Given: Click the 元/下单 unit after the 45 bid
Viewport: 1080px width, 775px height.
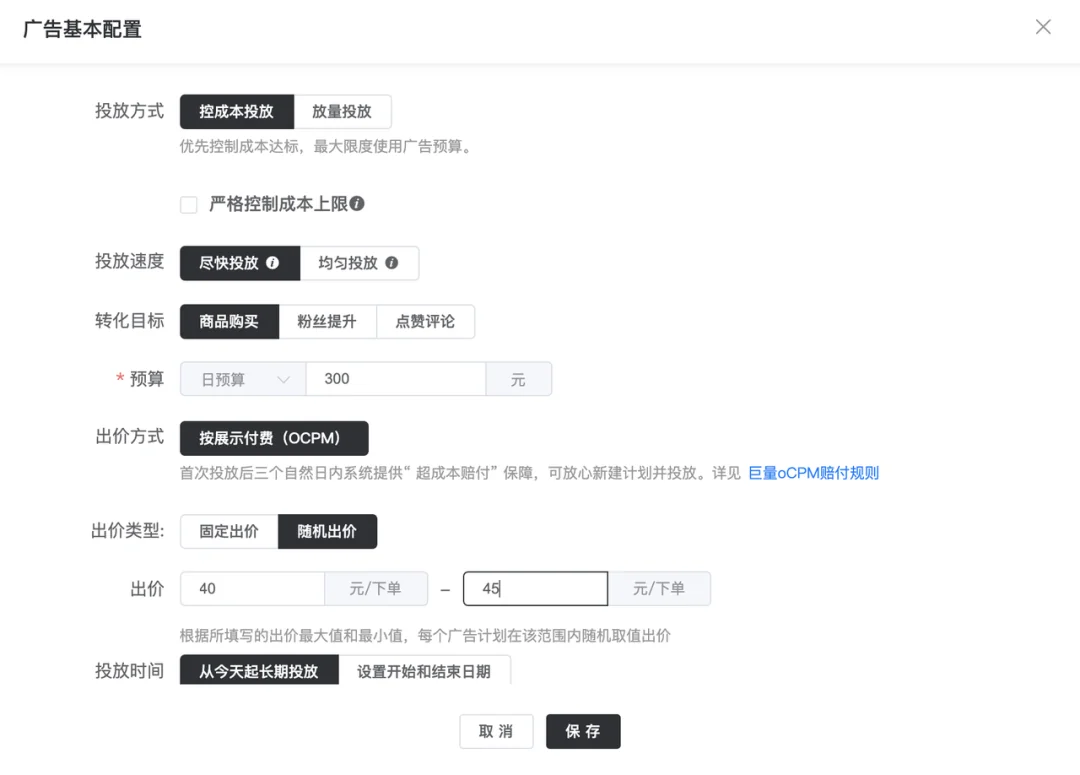Looking at the screenshot, I should [x=659, y=589].
